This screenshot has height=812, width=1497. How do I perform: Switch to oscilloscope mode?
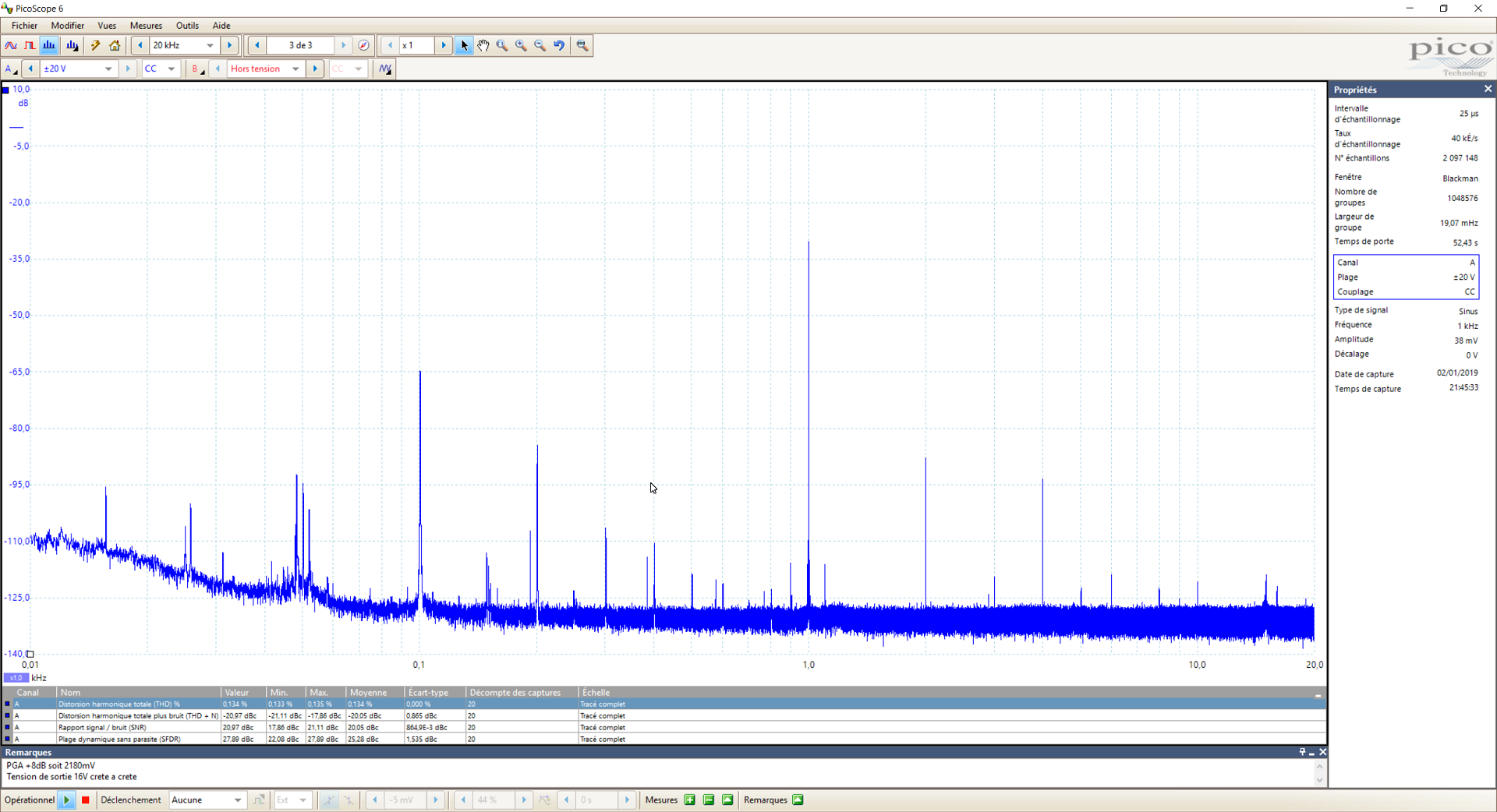pyautogui.click(x=11, y=45)
